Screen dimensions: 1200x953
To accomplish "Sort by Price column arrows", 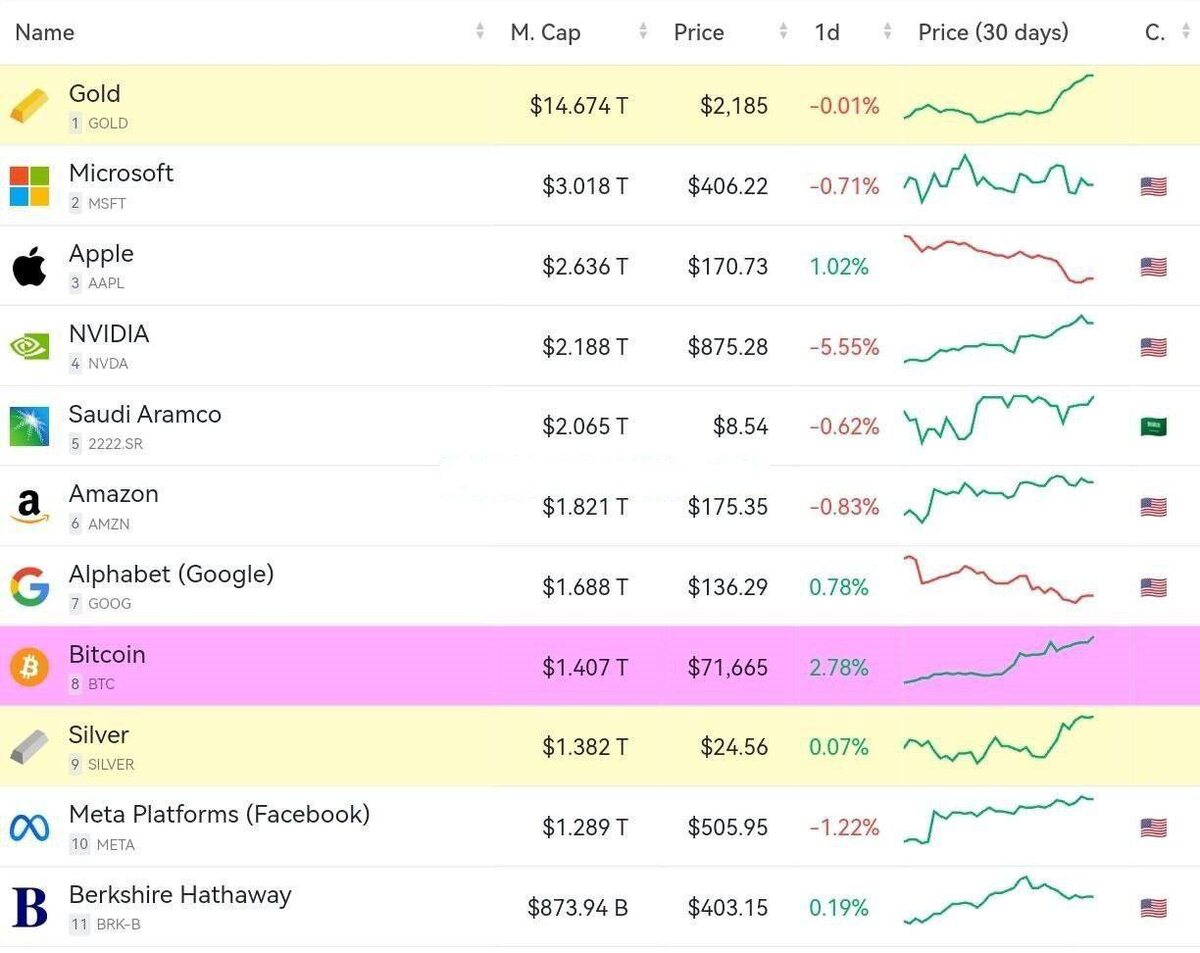I will [x=783, y=33].
